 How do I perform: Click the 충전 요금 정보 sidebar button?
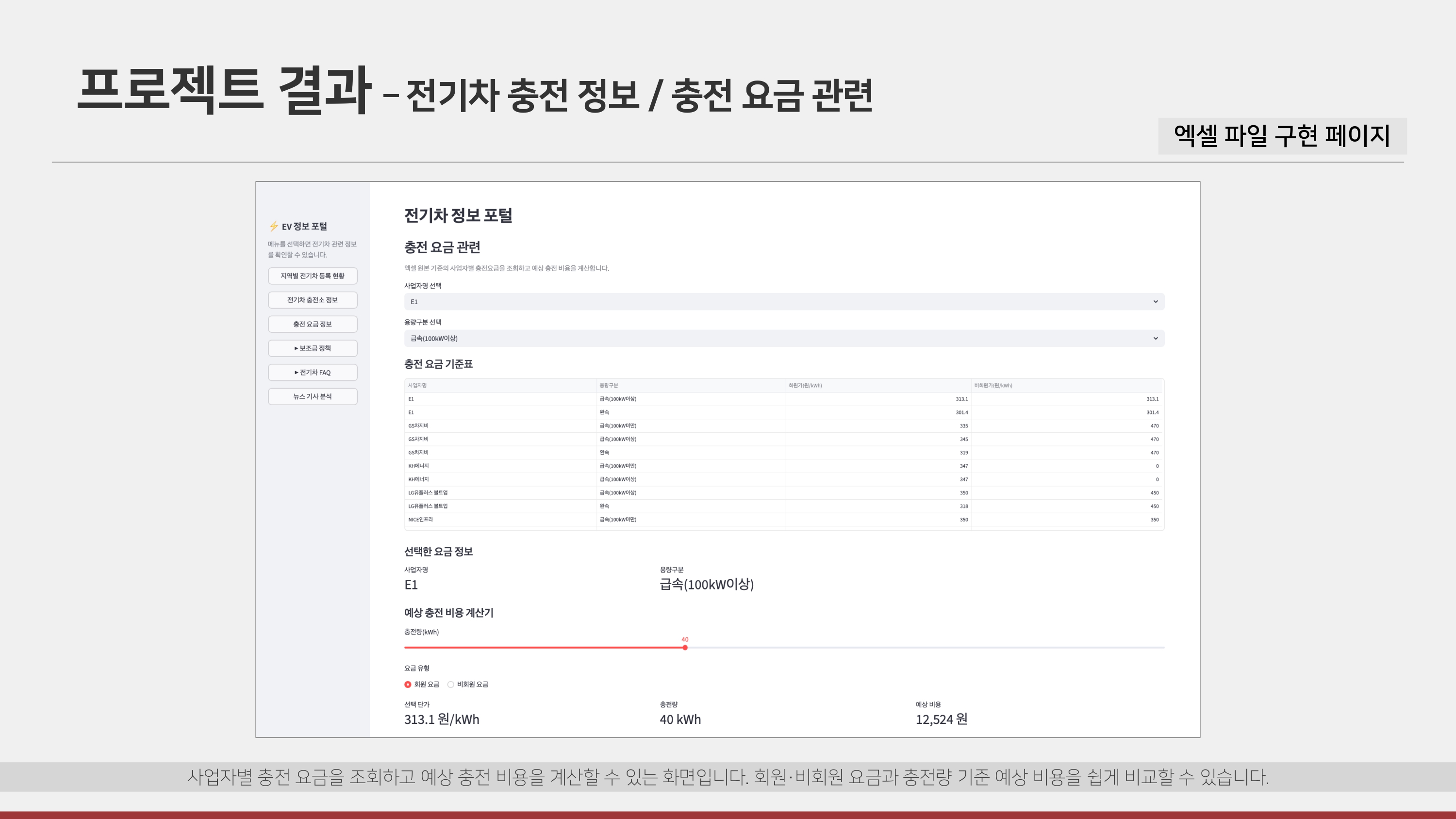click(x=312, y=324)
